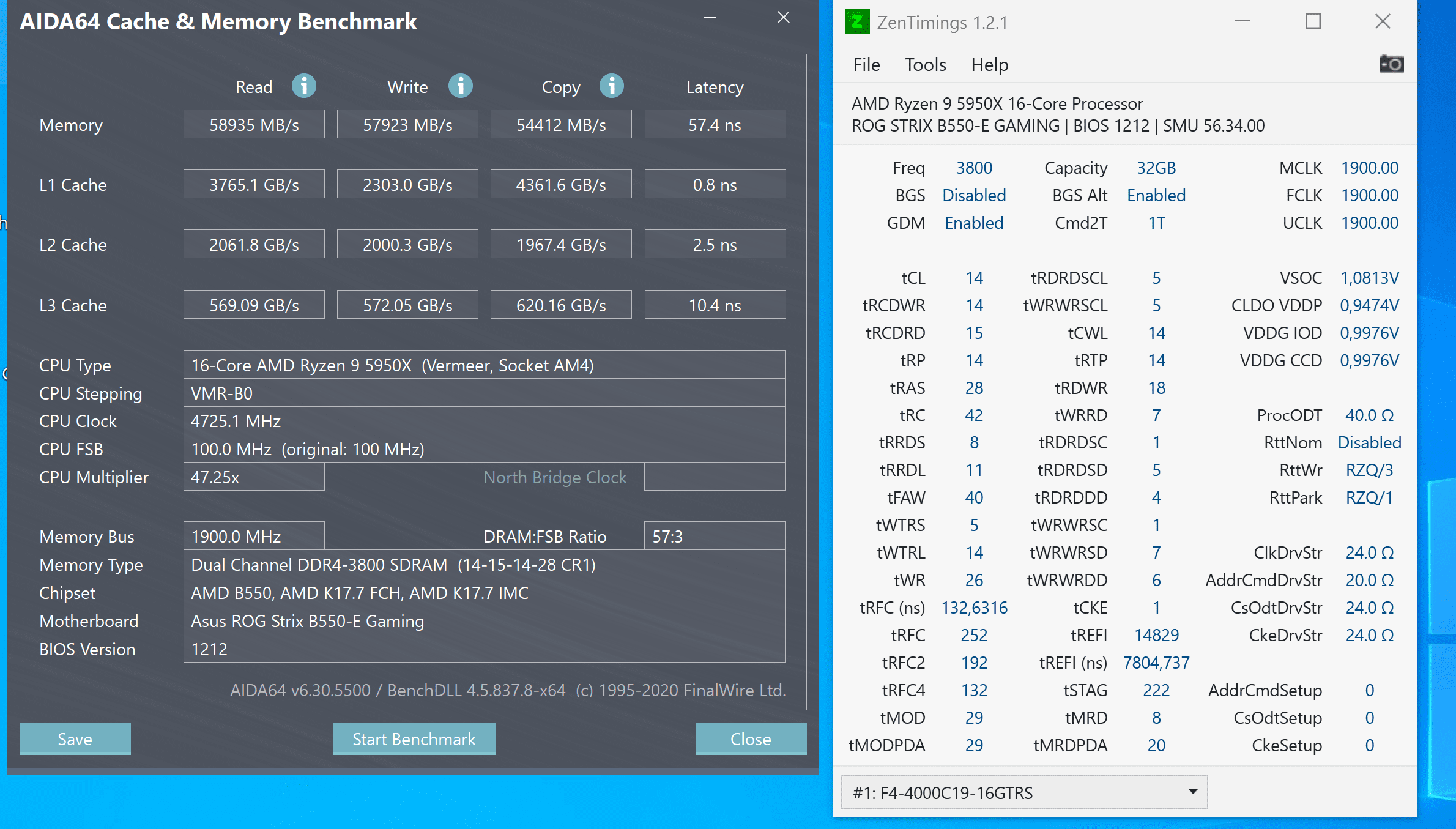Click the CPU Type field text

485,365
